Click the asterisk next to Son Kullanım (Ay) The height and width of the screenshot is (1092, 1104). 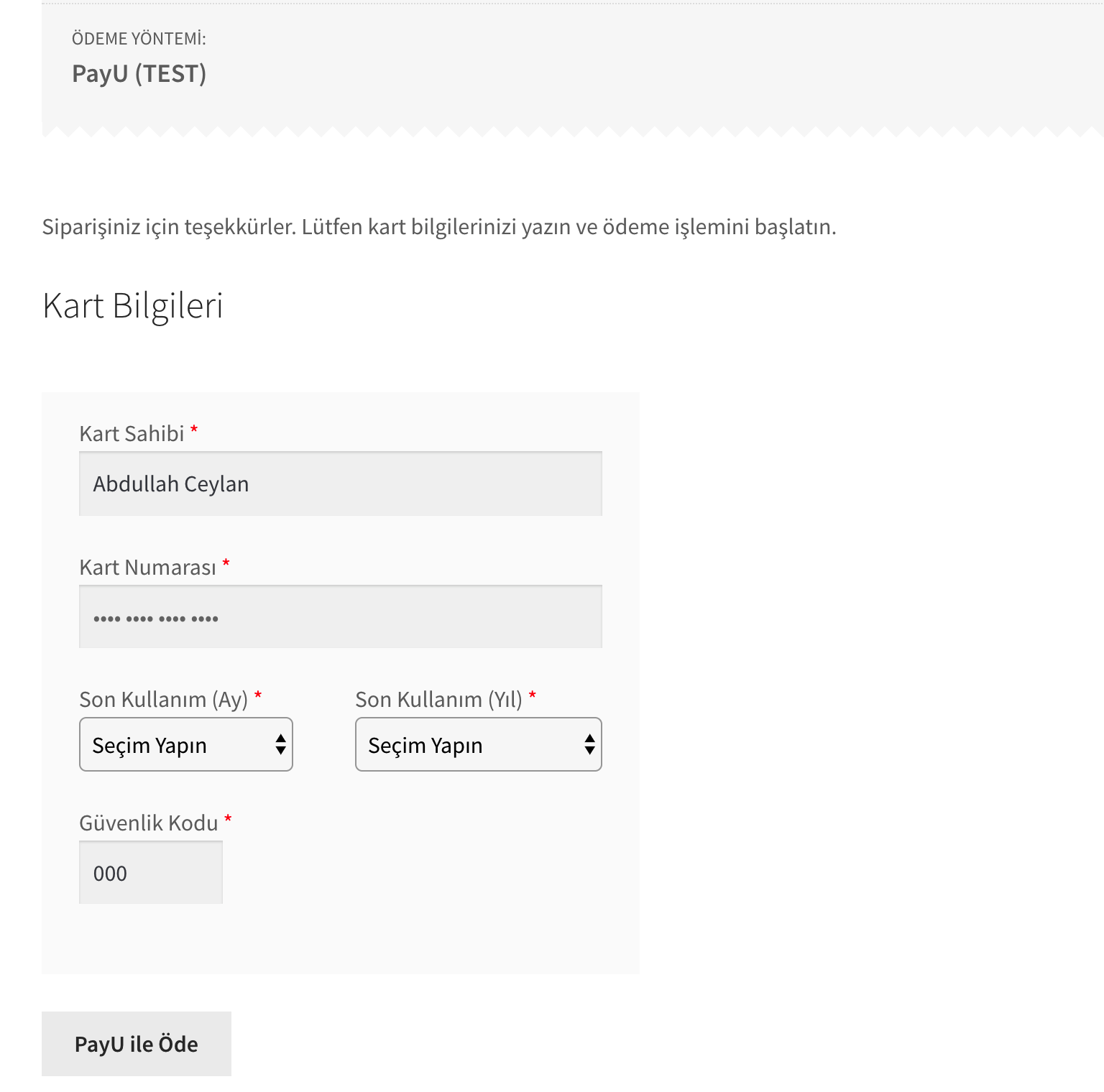pos(258,695)
